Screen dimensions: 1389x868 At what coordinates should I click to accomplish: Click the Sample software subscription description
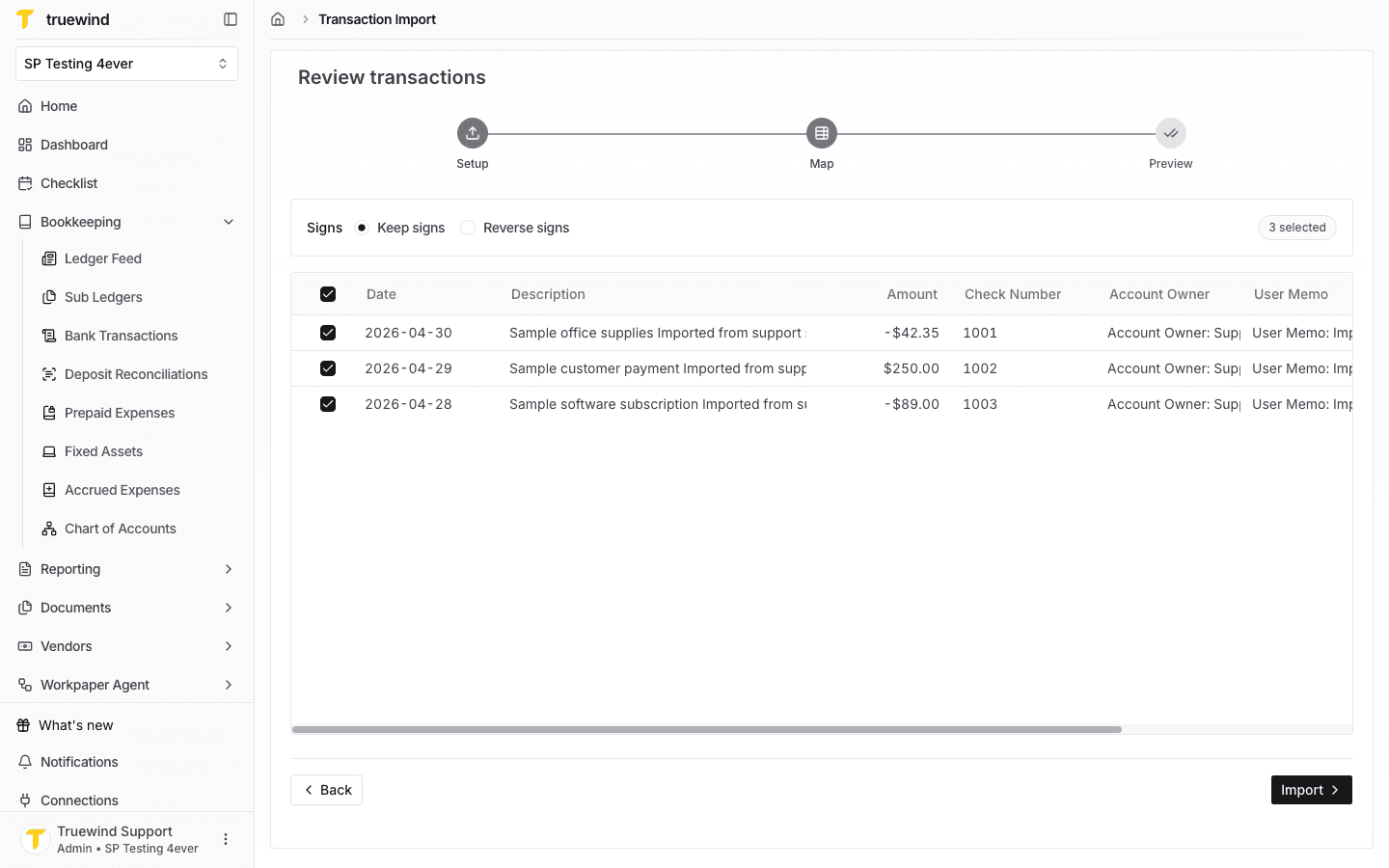(x=658, y=404)
